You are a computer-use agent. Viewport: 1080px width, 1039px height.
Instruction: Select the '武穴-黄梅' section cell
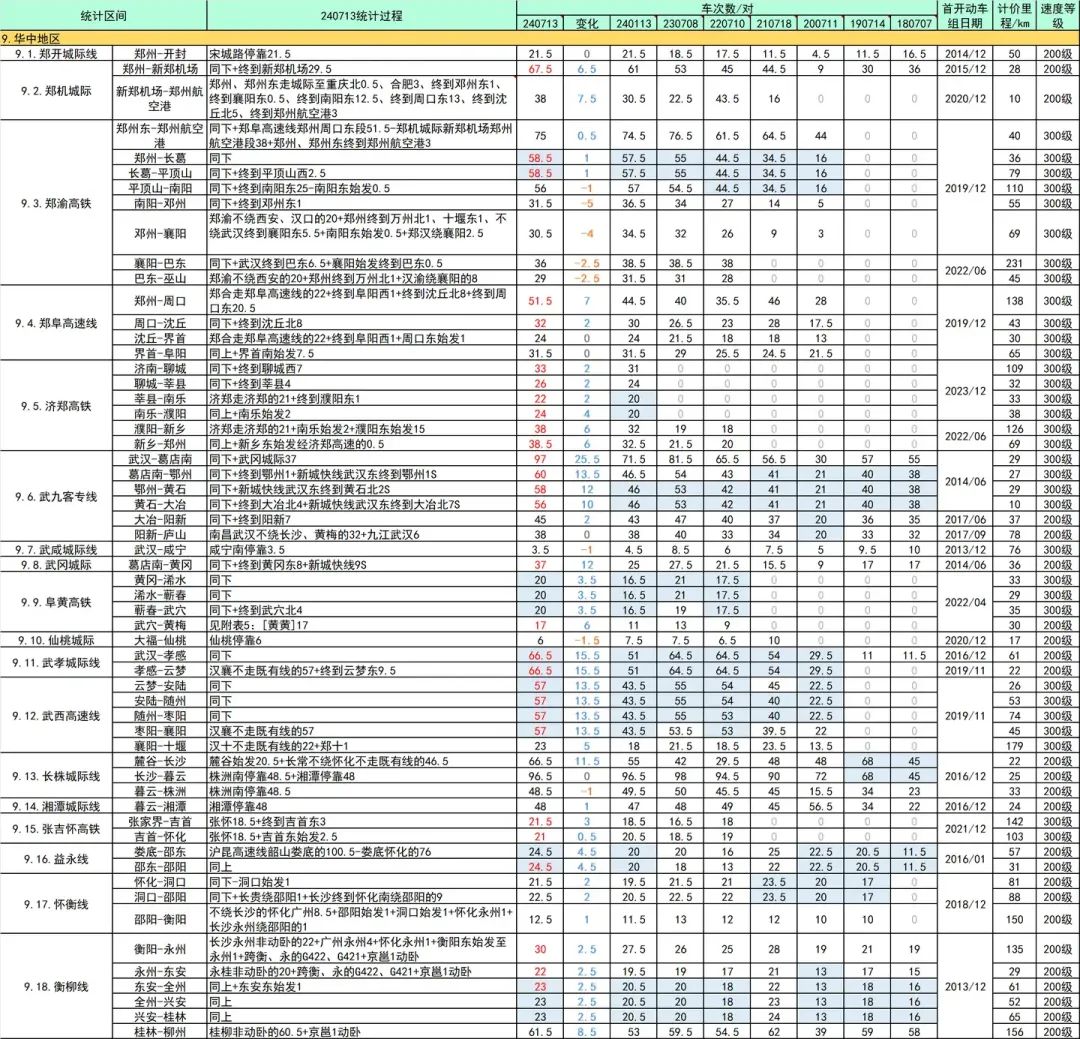(160, 625)
